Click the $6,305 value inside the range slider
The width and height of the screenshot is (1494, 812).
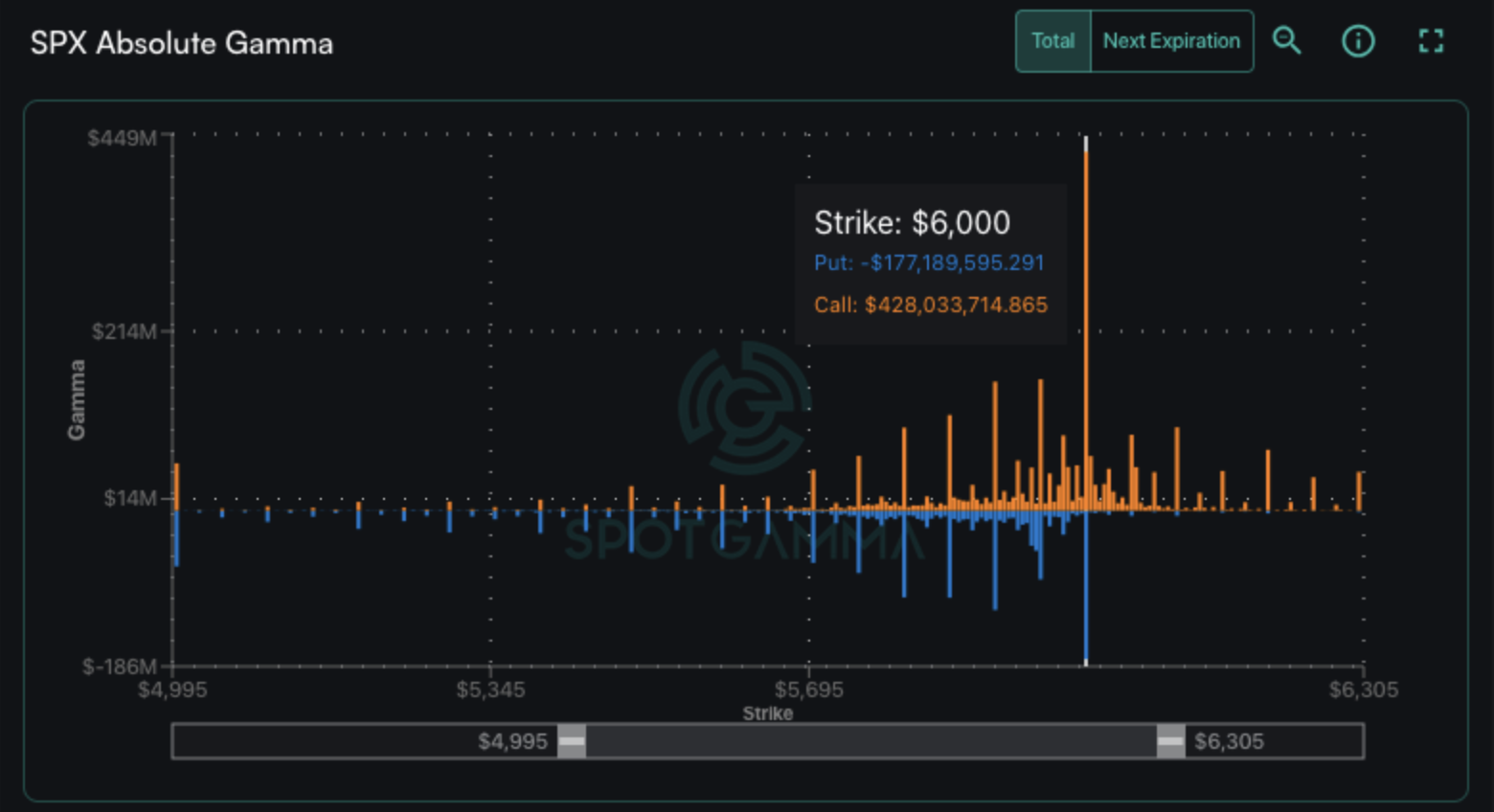(1229, 741)
